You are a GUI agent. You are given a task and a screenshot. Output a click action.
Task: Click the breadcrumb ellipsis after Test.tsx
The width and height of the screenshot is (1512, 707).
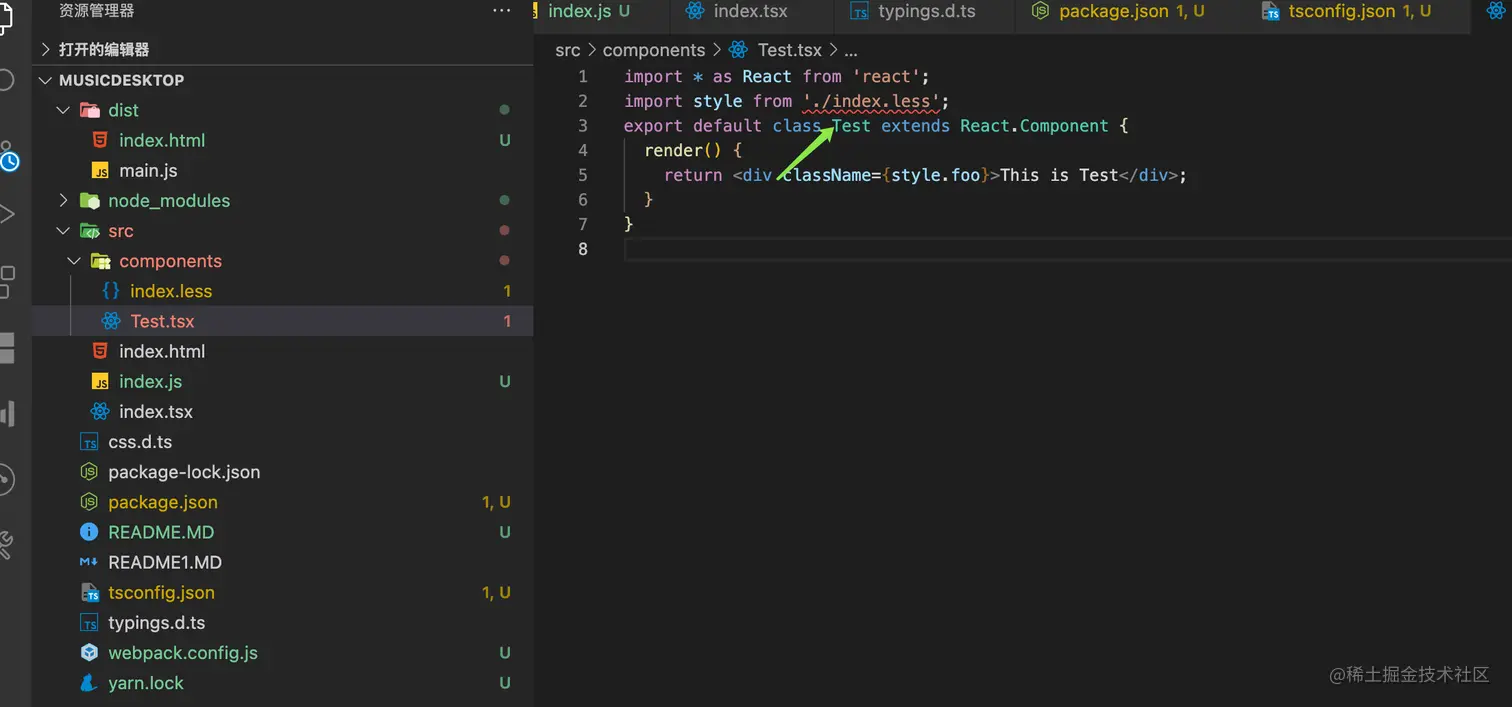point(851,50)
